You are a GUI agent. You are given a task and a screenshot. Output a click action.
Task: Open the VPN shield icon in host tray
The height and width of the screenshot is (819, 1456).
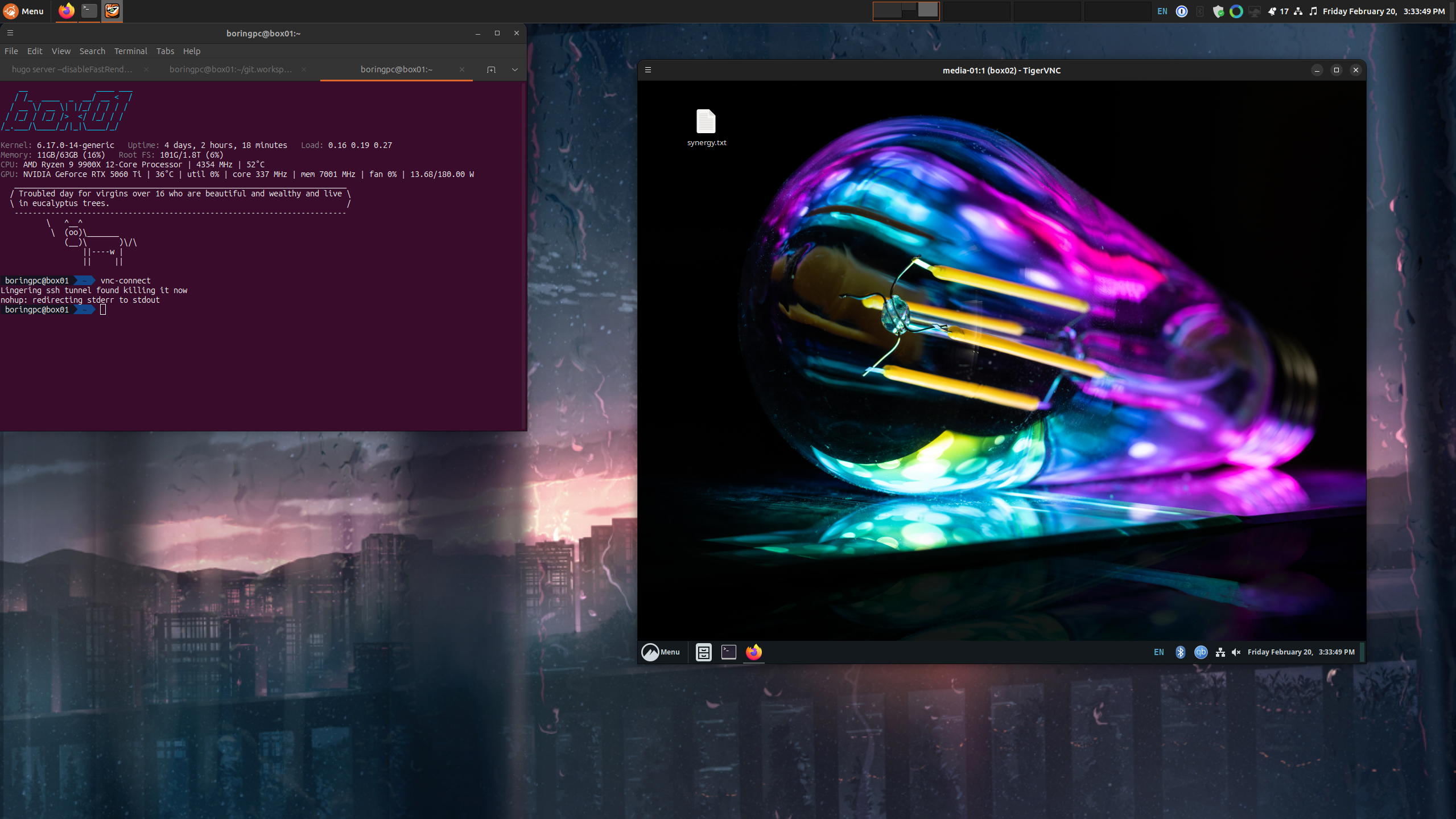1218,11
